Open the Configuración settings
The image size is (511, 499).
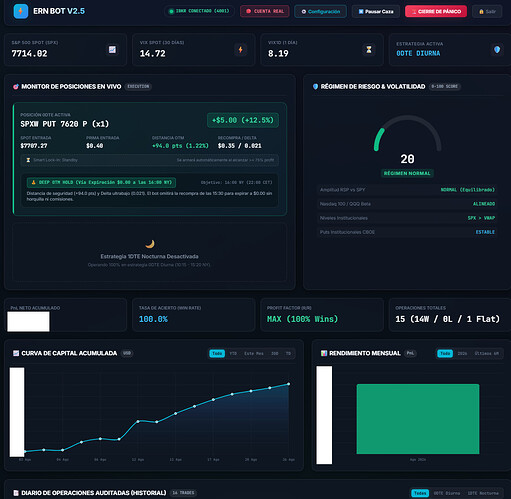click(x=321, y=11)
